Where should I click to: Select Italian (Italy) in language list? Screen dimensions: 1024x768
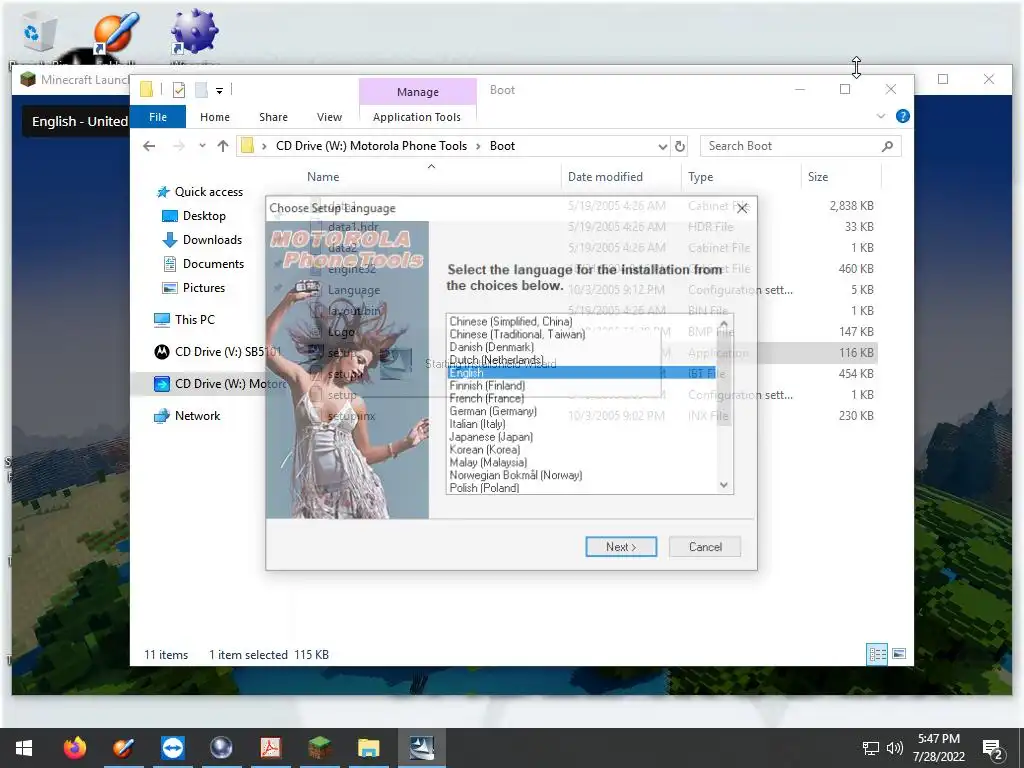(x=477, y=424)
